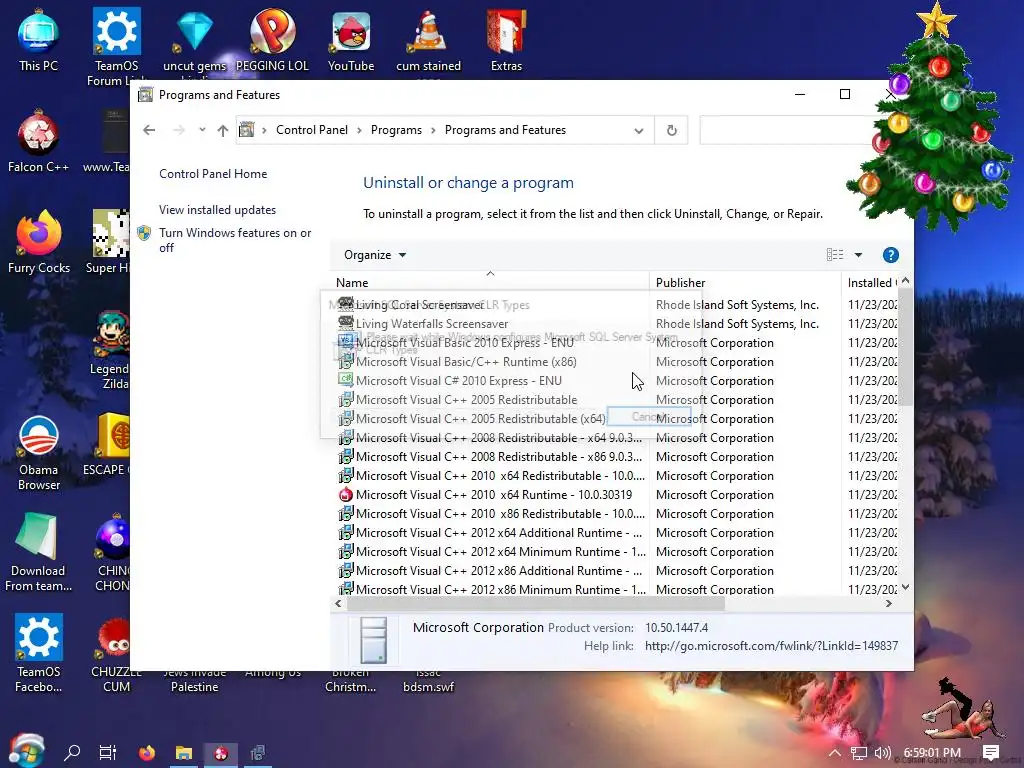The image size is (1024, 768).
Task: Click the Programs breadcrumb
Action: click(396, 130)
